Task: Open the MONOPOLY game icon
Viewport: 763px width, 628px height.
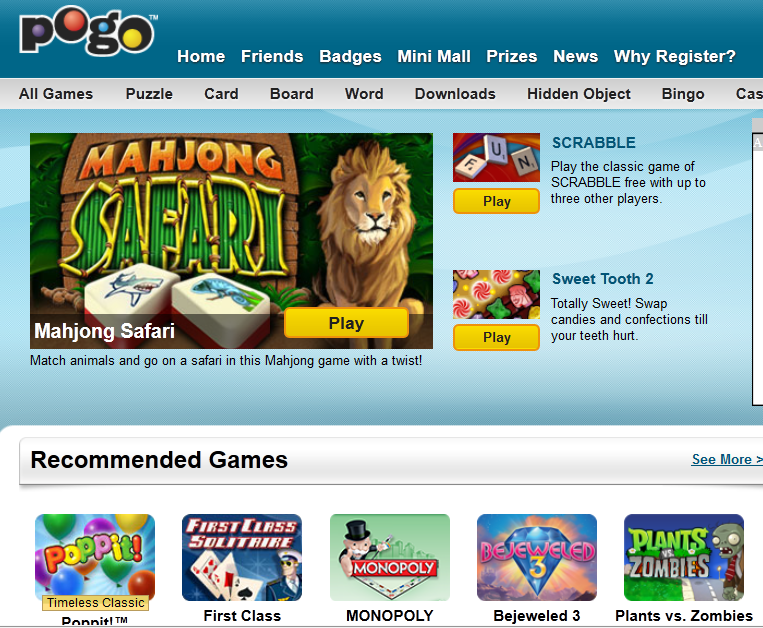Action: [x=390, y=557]
